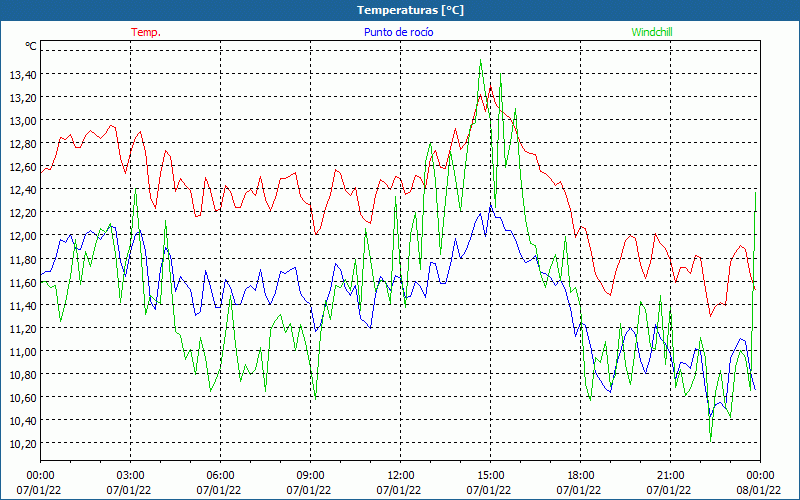Click the 21:00 time axis label
This screenshot has width=800, height=500.
pos(670,476)
